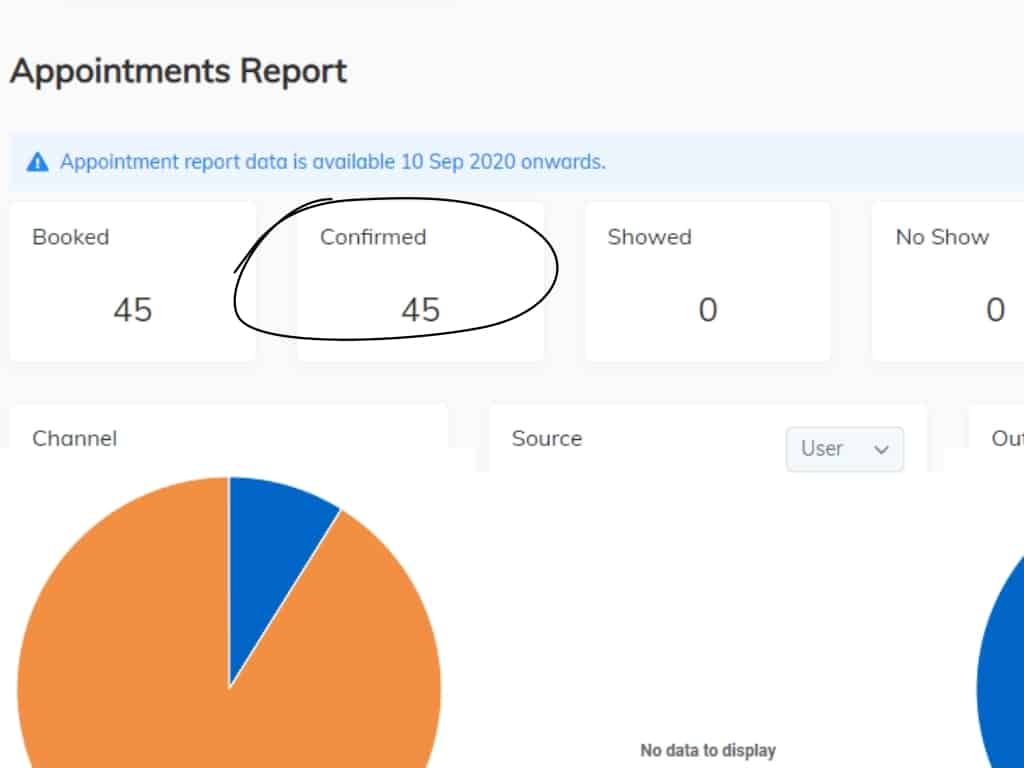
Task: Click the Confirmed count value 45
Action: pos(420,310)
